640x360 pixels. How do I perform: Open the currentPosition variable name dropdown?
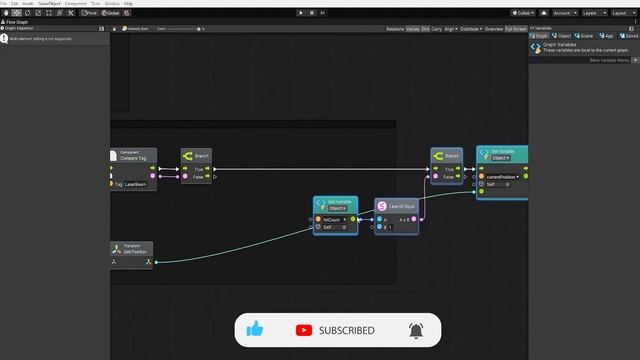coord(502,177)
